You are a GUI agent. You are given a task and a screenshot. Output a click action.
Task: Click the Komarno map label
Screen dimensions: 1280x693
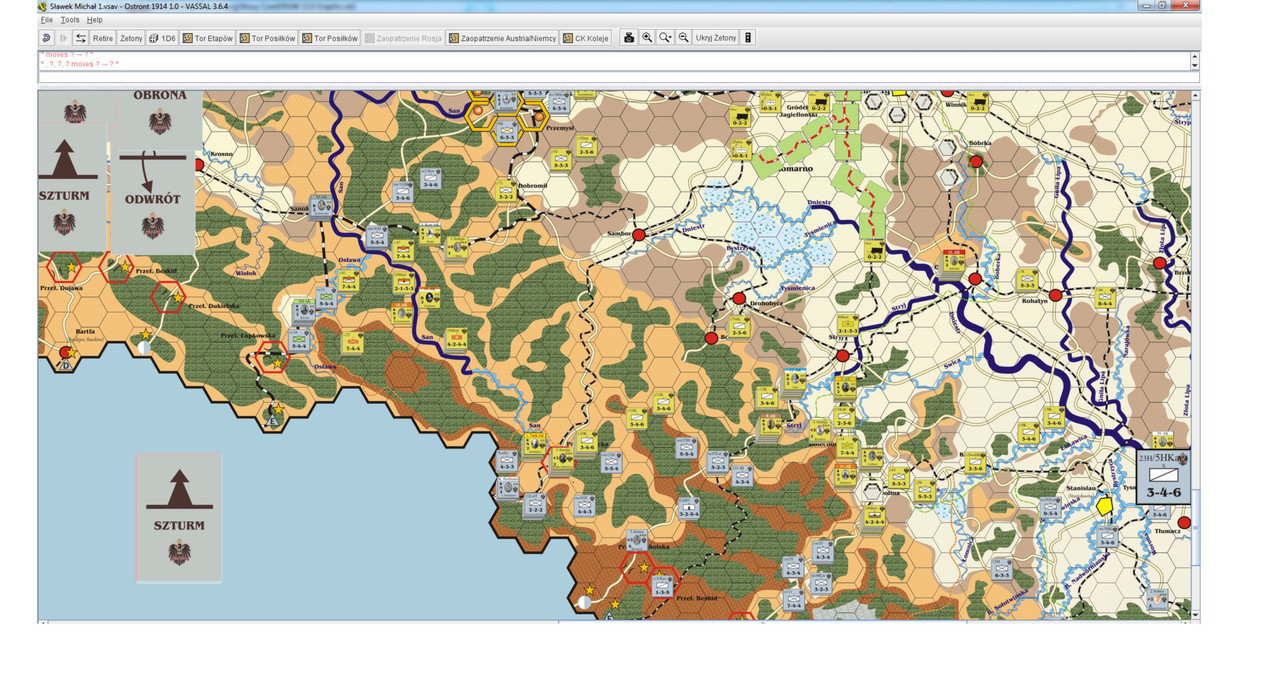[x=796, y=169]
